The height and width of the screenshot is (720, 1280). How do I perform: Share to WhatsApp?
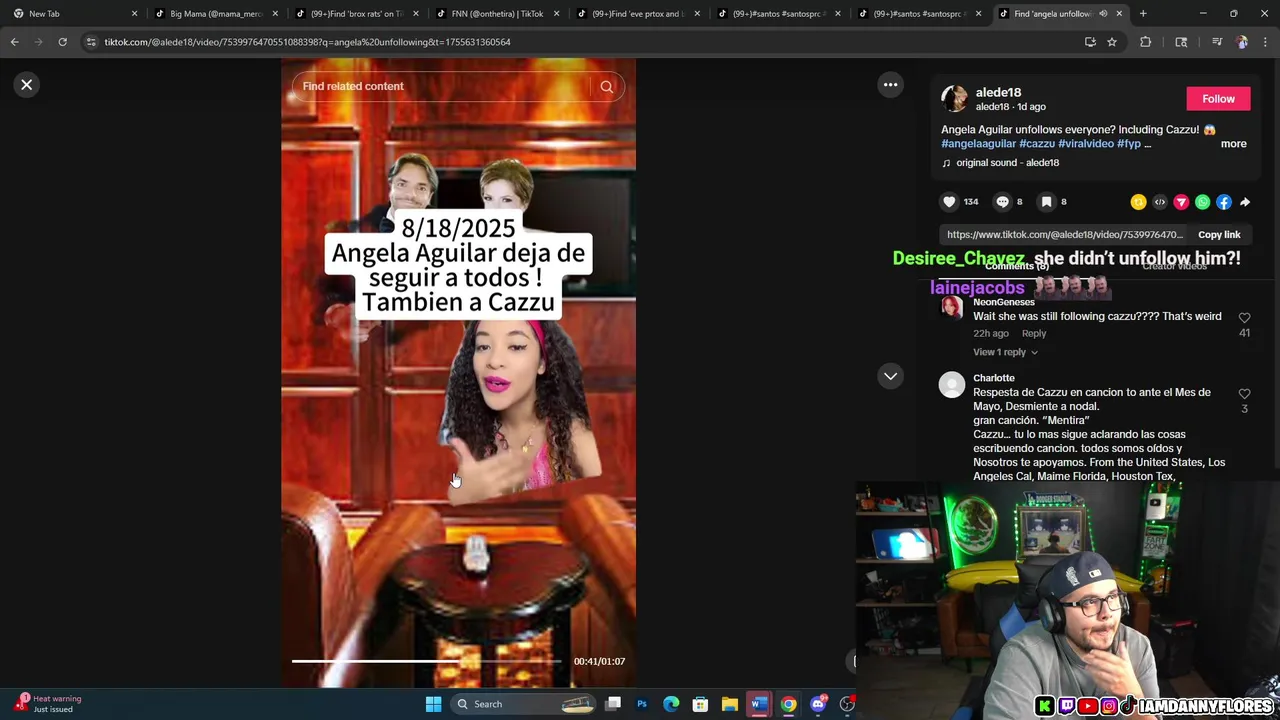coord(1203,202)
